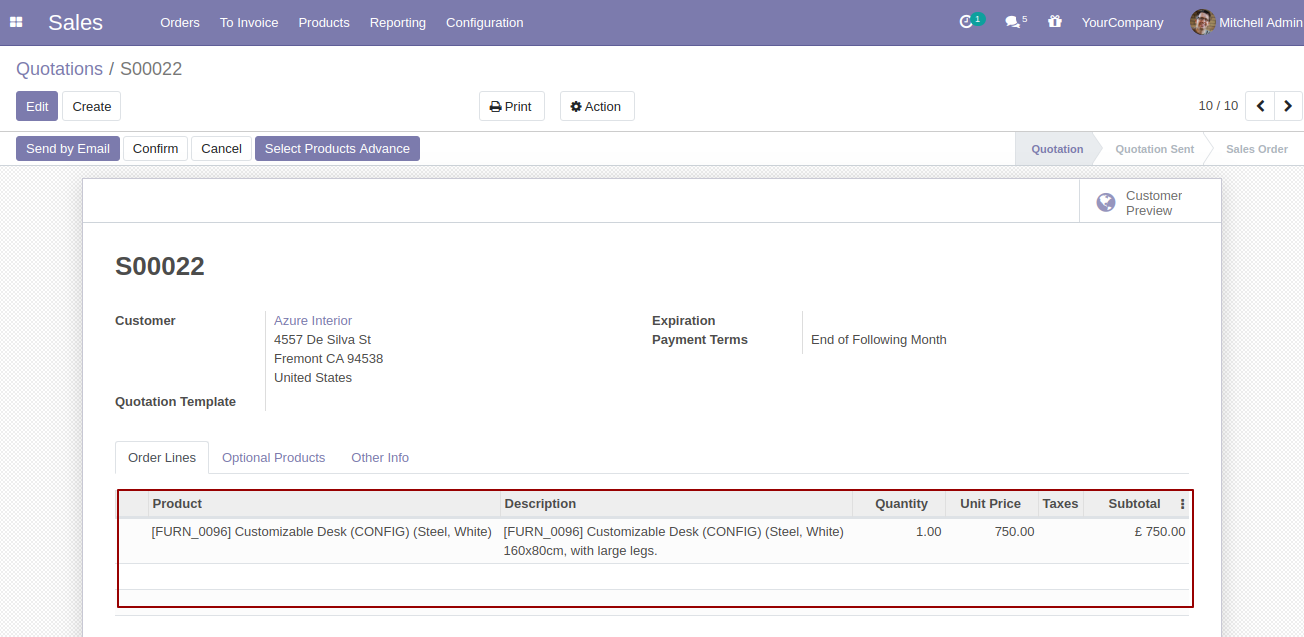1304x637 pixels.
Task: Switch to Other Info tab
Action: [x=379, y=458]
